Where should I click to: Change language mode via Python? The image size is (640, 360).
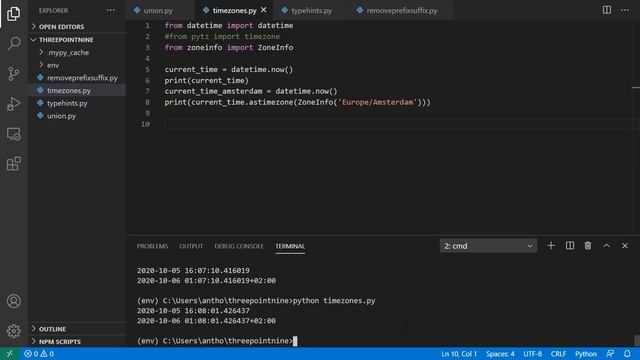pyautogui.click(x=586, y=353)
